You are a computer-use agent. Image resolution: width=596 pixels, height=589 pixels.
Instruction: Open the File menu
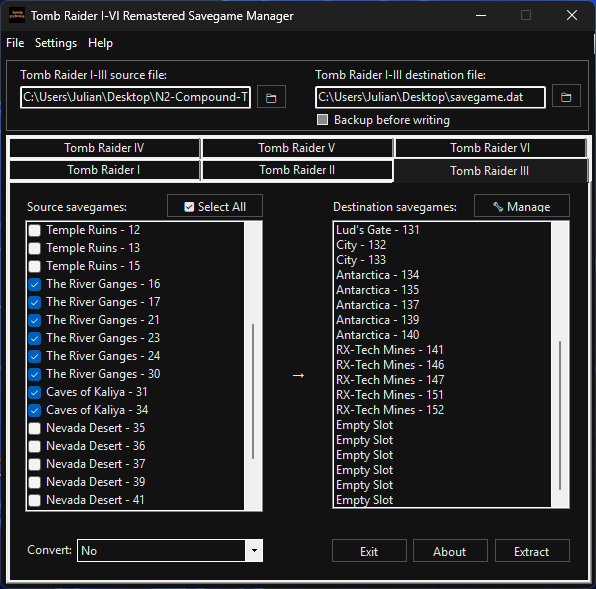pyautogui.click(x=15, y=43)
